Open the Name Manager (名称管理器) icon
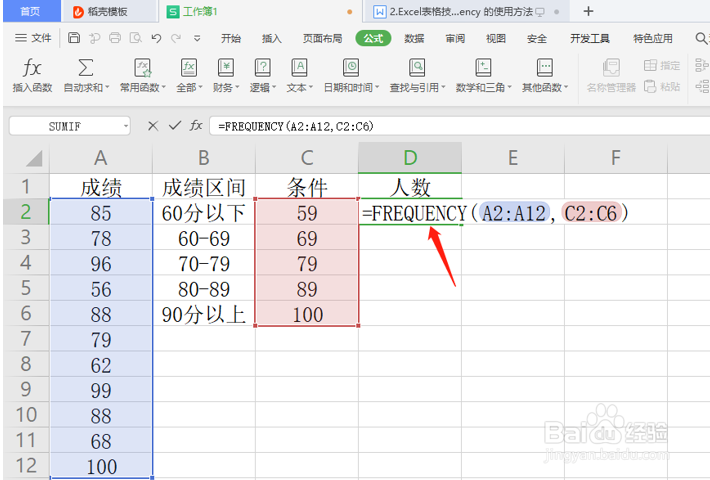The image size is (710, 480). point(611,68)
